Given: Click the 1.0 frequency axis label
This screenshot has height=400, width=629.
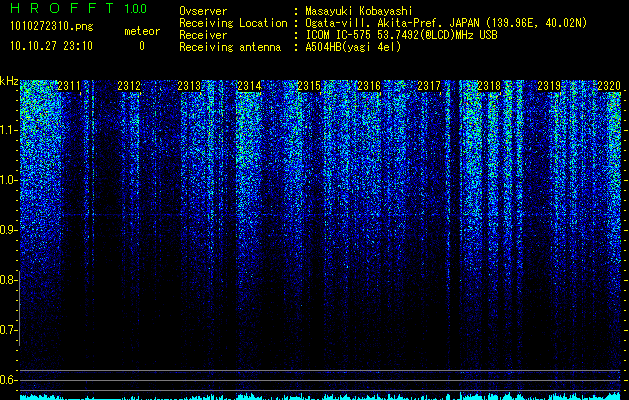Looking at the screenshot, I should [8, 180].
